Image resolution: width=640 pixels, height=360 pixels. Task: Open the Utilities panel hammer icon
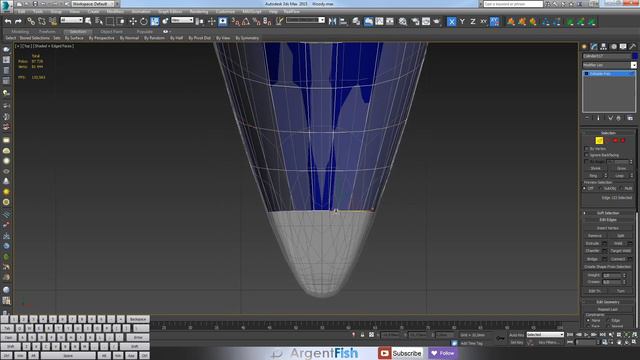point(633,47)
